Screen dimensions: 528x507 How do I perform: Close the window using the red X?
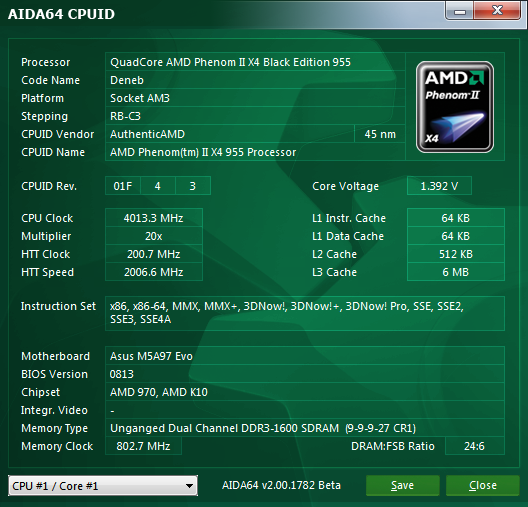(x=497, y=11)
